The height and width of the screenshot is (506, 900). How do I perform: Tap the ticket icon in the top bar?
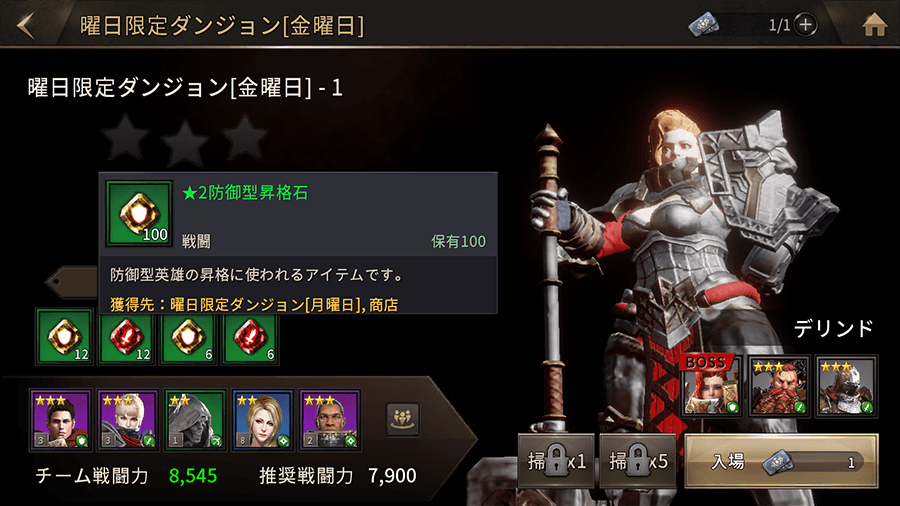click(704, 25)
